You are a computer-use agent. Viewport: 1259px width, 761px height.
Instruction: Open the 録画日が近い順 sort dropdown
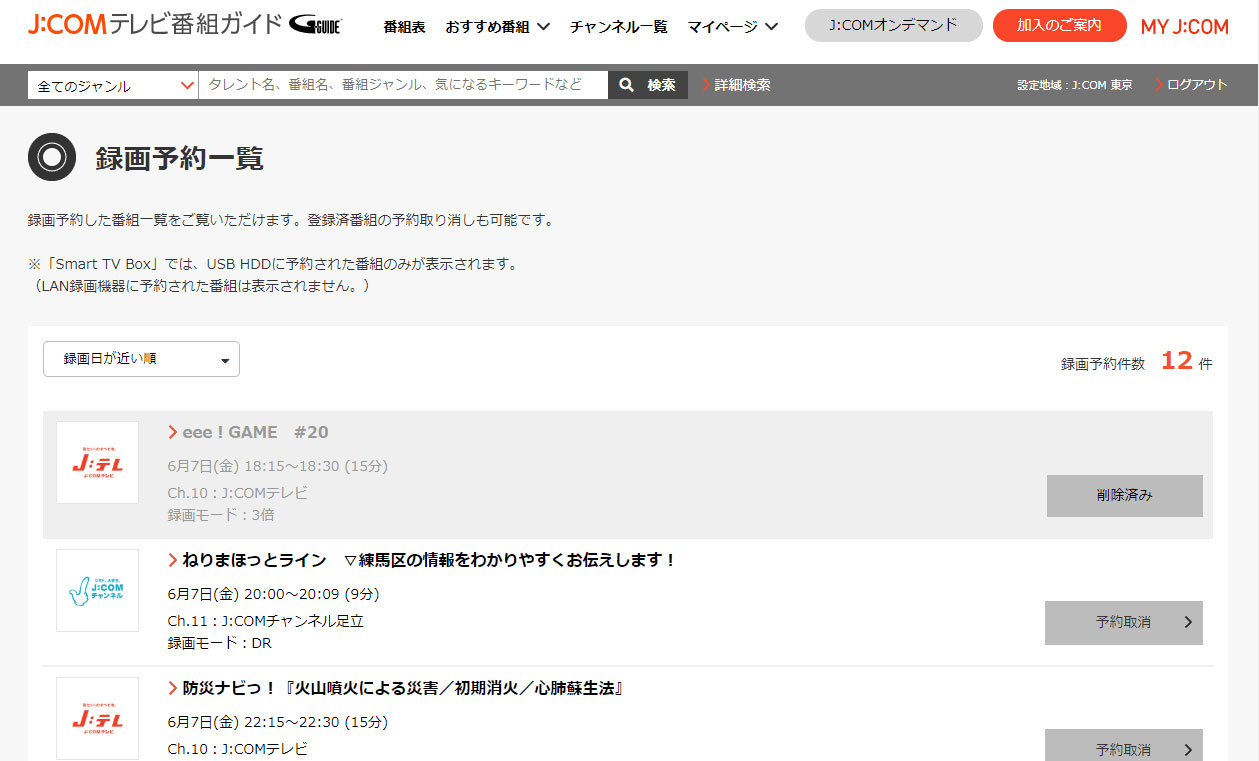141,359
